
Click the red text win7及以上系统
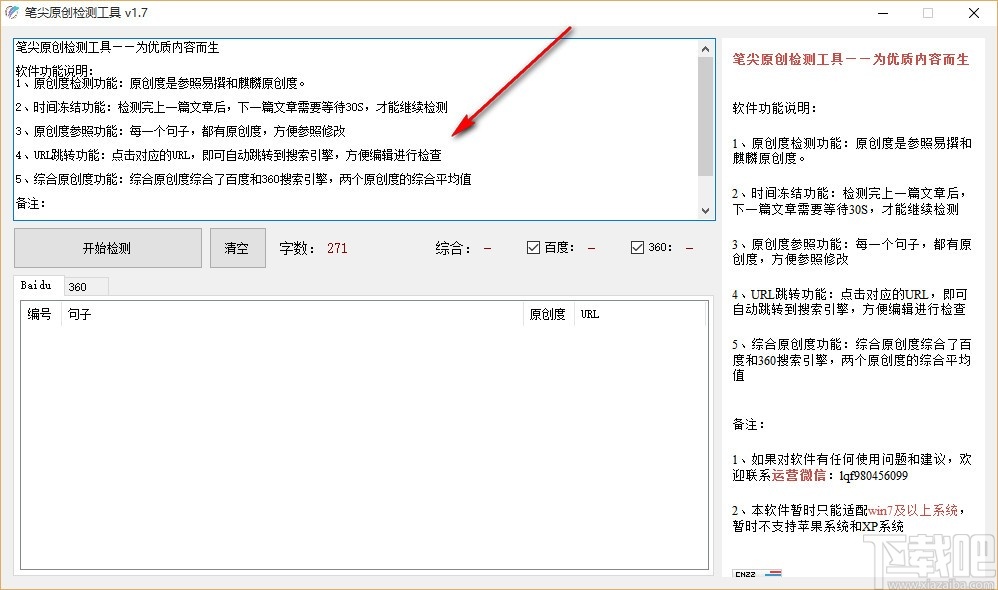913,510
